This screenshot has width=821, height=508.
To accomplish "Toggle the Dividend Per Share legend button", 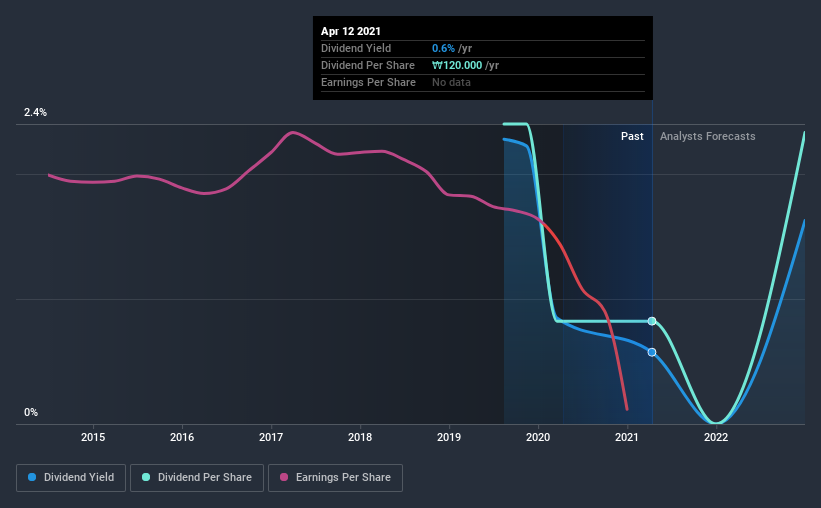I will click(197, 478).
